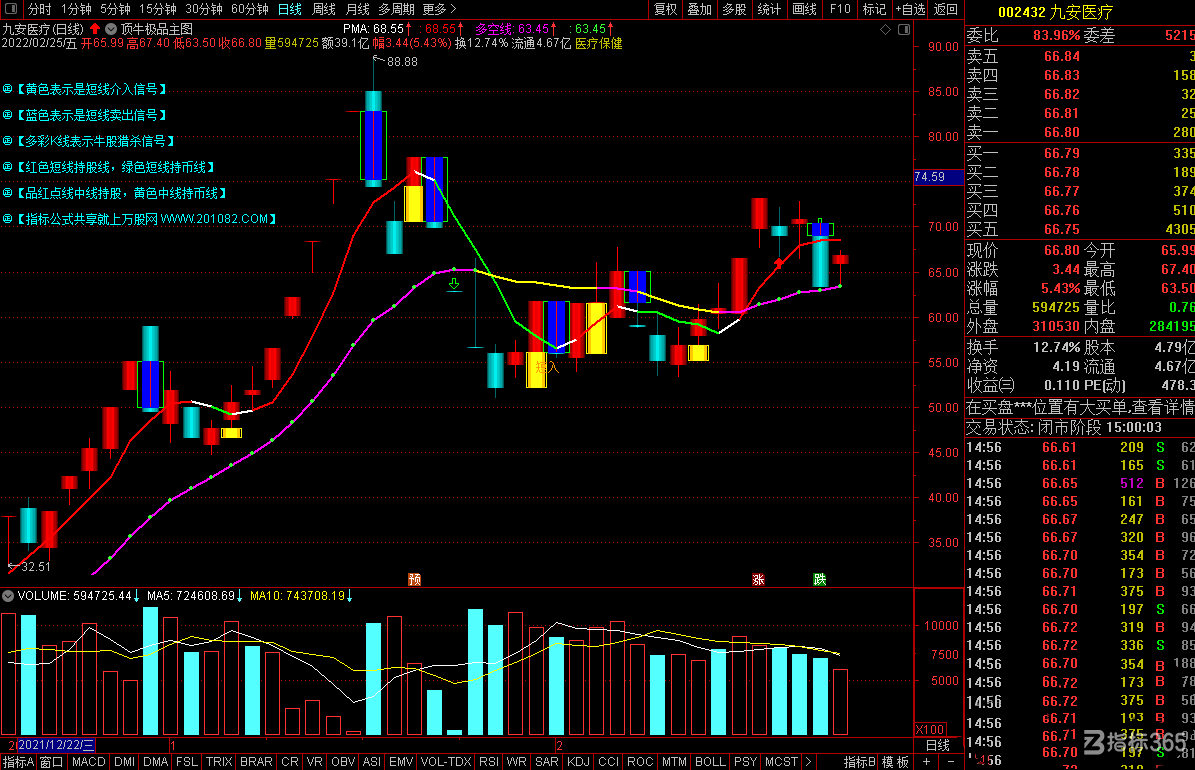The width and height of the screenshot is (1195, 770).
Task: Open the 画线 drawing tools
Action: tap(804, 9)
